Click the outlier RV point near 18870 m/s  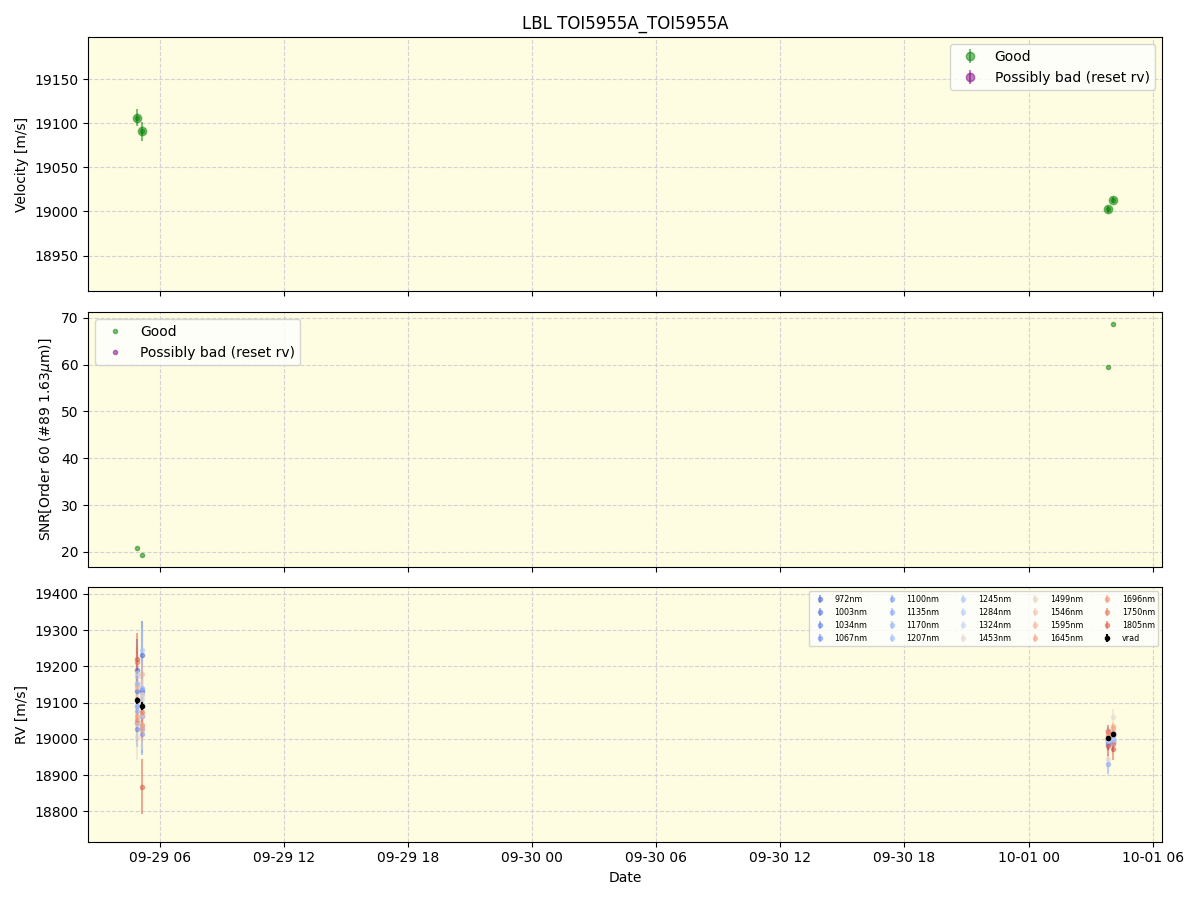point(142,787)
